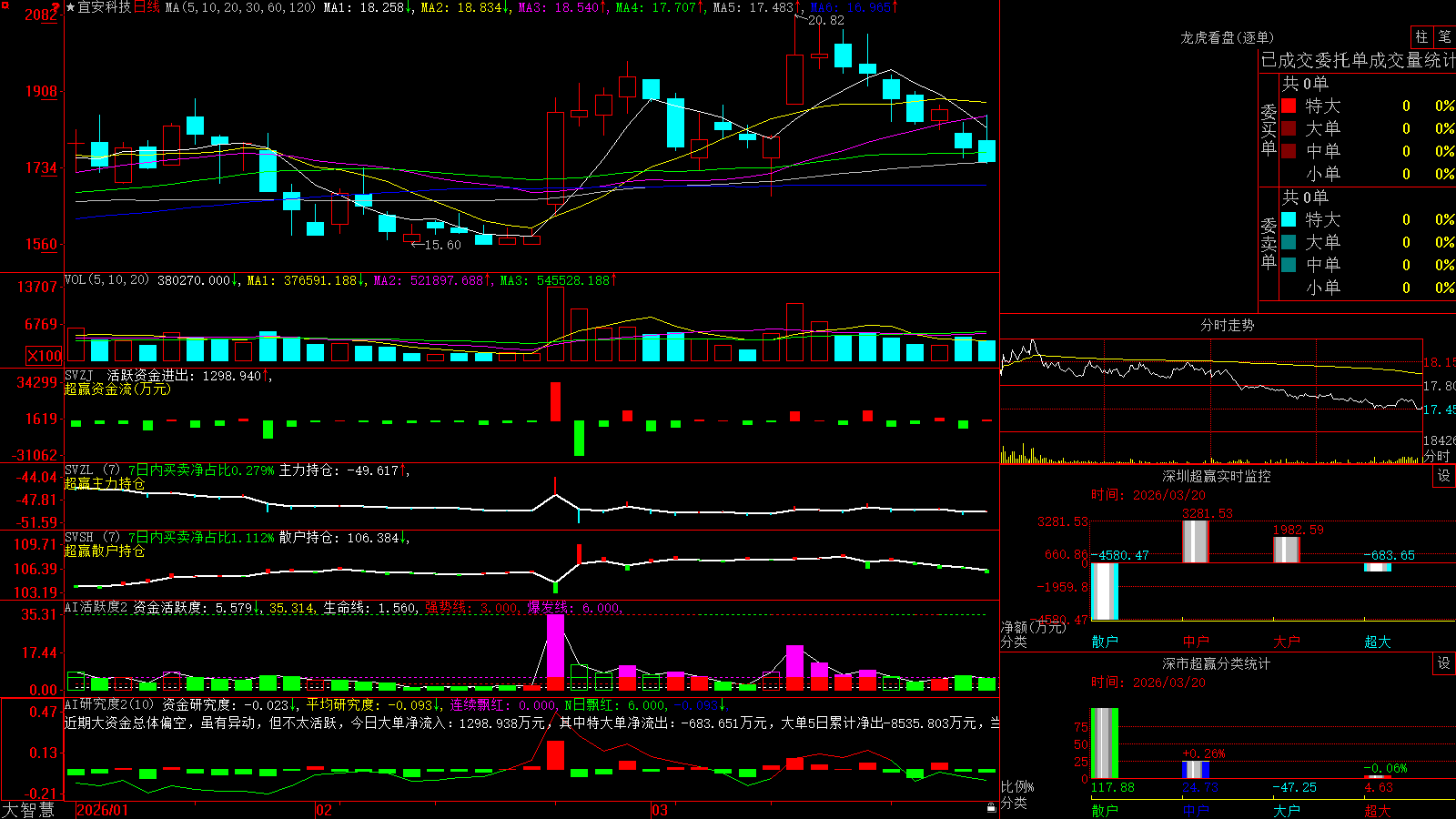The height and width of the screenshot is (819, 1456).
Task: Switch to 笔 tick display mode
Action: click(1445, 36)
